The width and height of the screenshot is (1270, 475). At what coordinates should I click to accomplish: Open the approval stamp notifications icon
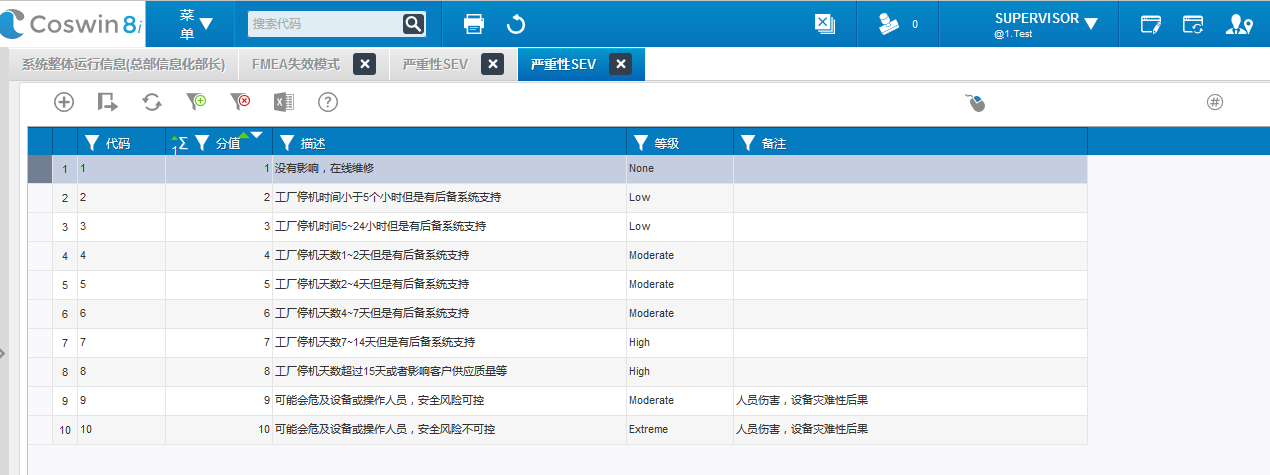click(888, 23)
